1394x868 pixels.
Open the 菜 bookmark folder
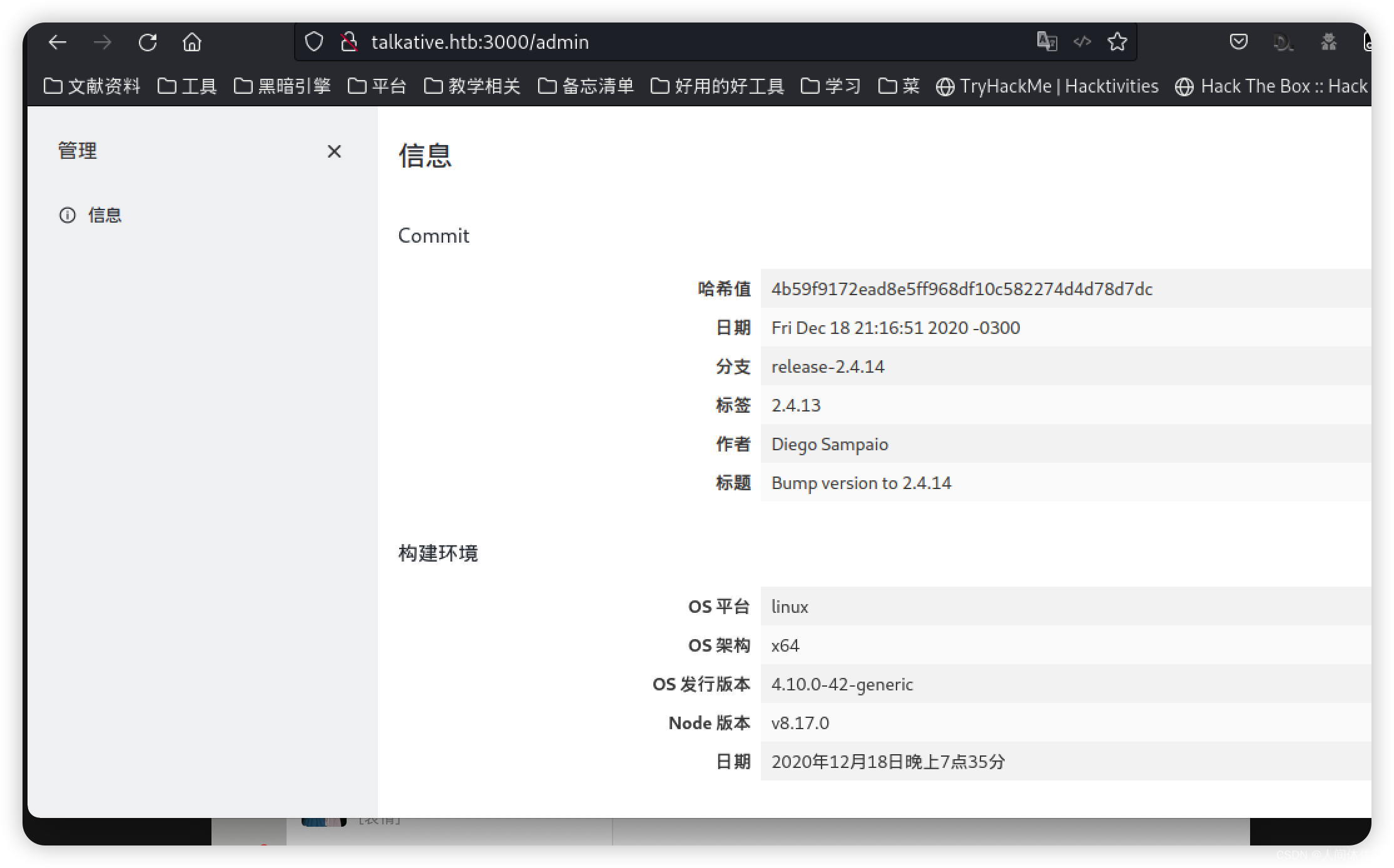899,86
